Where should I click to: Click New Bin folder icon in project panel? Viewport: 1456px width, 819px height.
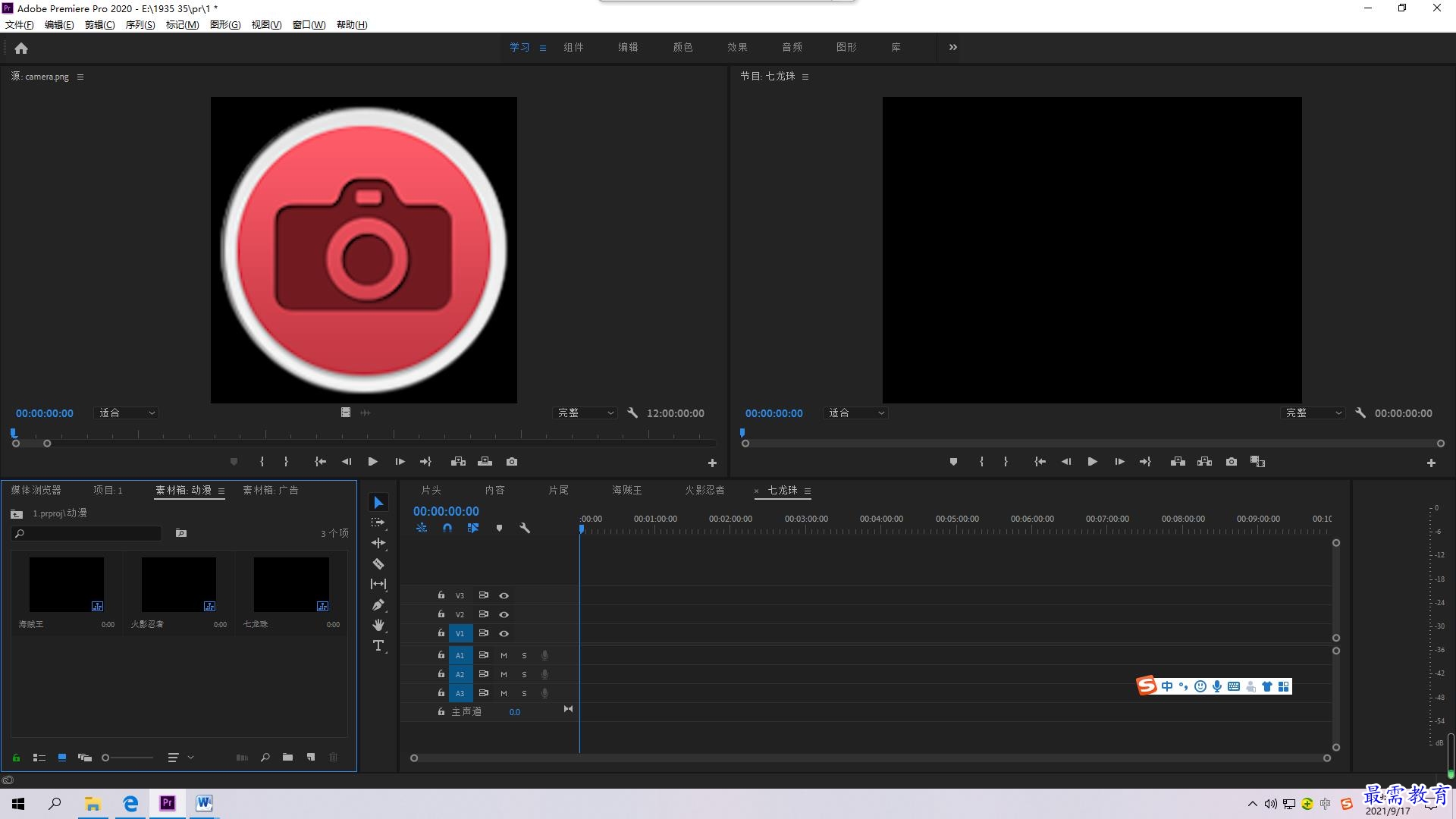pos(287,757)
